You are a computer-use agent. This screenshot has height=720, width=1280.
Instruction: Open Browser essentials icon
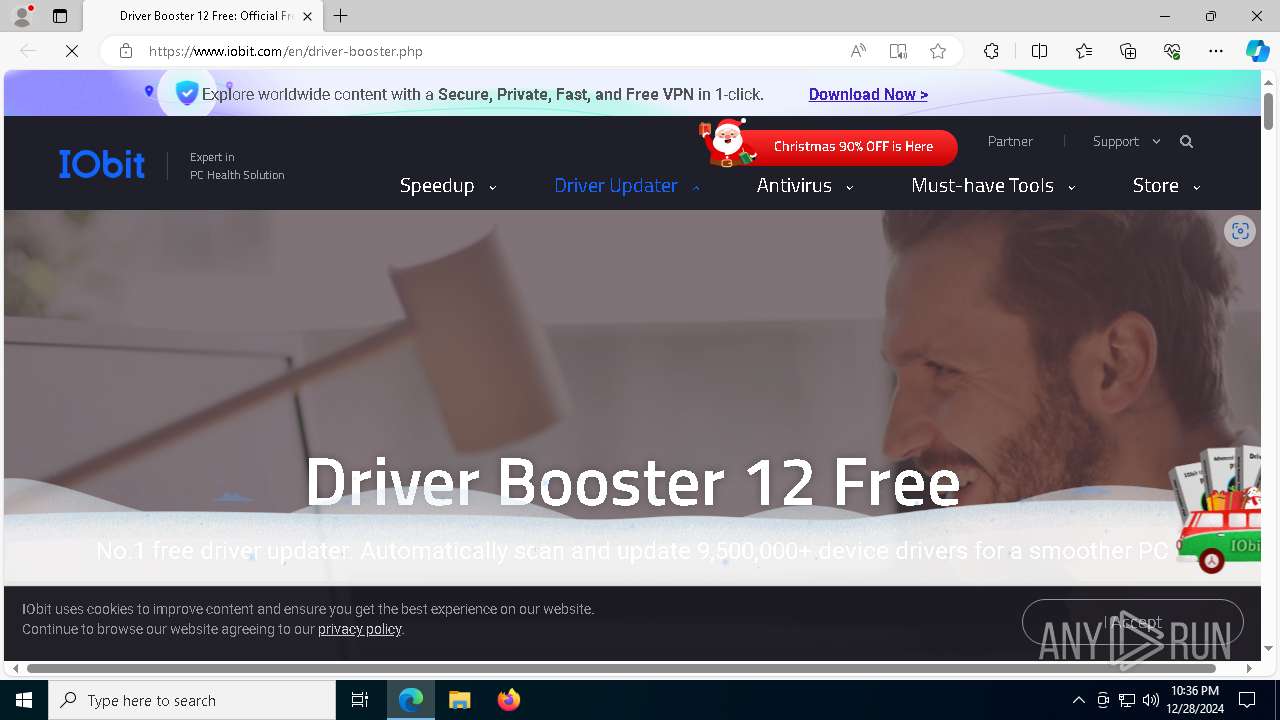pyautogui.click(x=1172, y=51)
